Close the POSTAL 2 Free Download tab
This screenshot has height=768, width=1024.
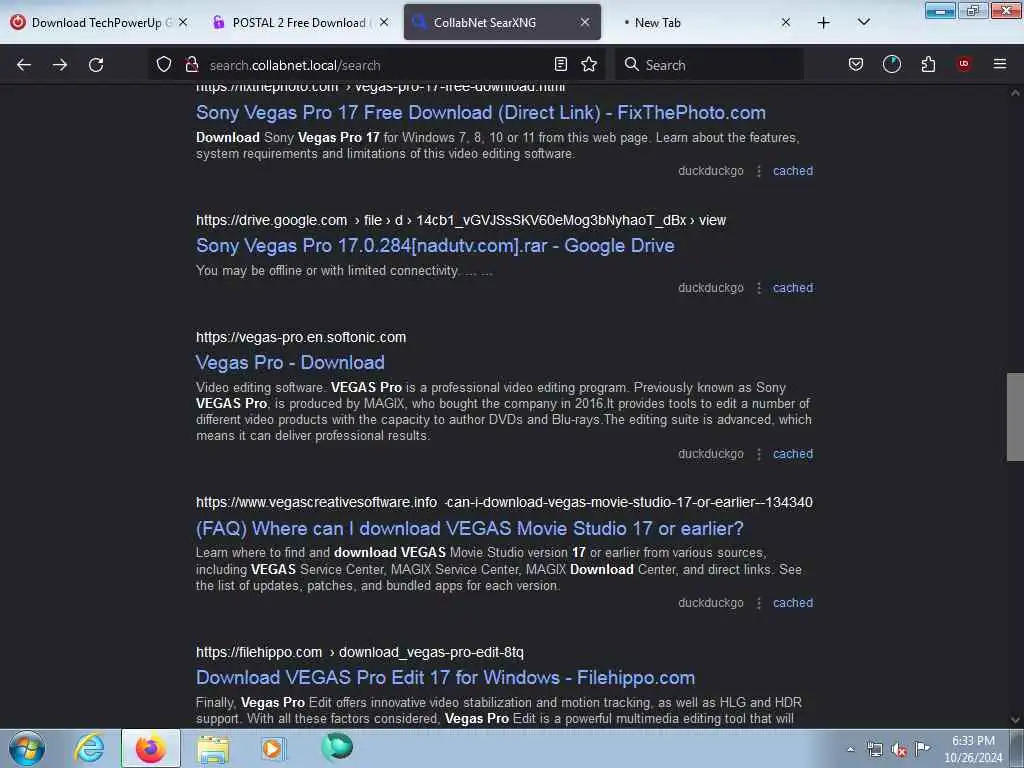tap(384, 22)
